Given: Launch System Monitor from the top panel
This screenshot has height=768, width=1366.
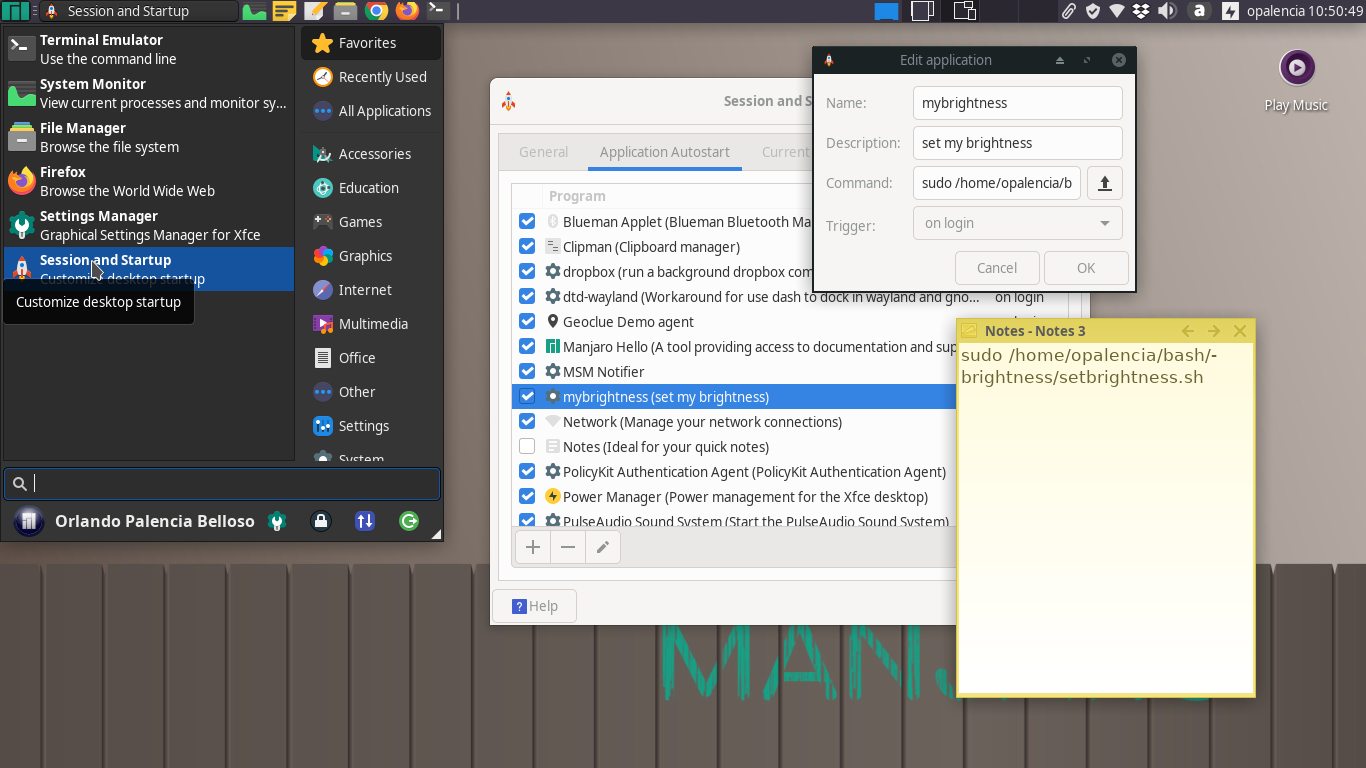Looking at the screenshot, I should coord(255,11).
